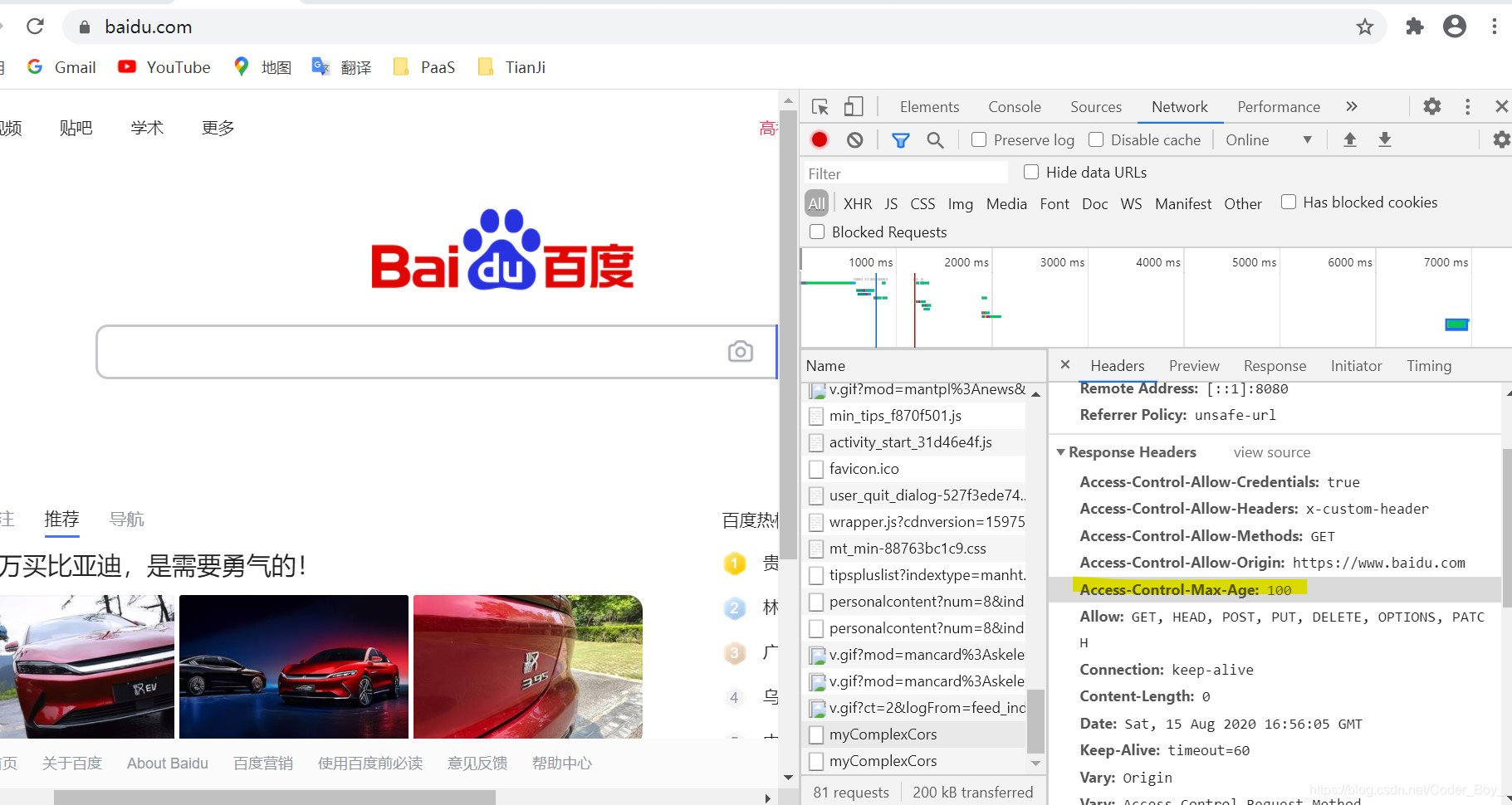
Task: Click the network Filter text field
Action: [x=905, y=173]
